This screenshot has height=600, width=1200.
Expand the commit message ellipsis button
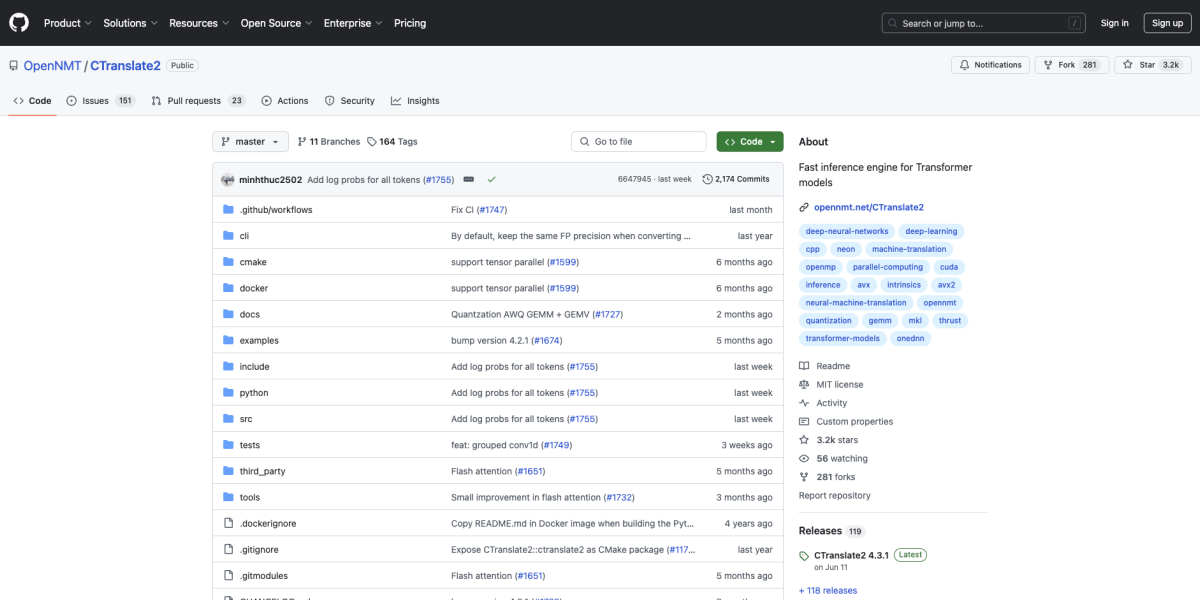point(468,179)
